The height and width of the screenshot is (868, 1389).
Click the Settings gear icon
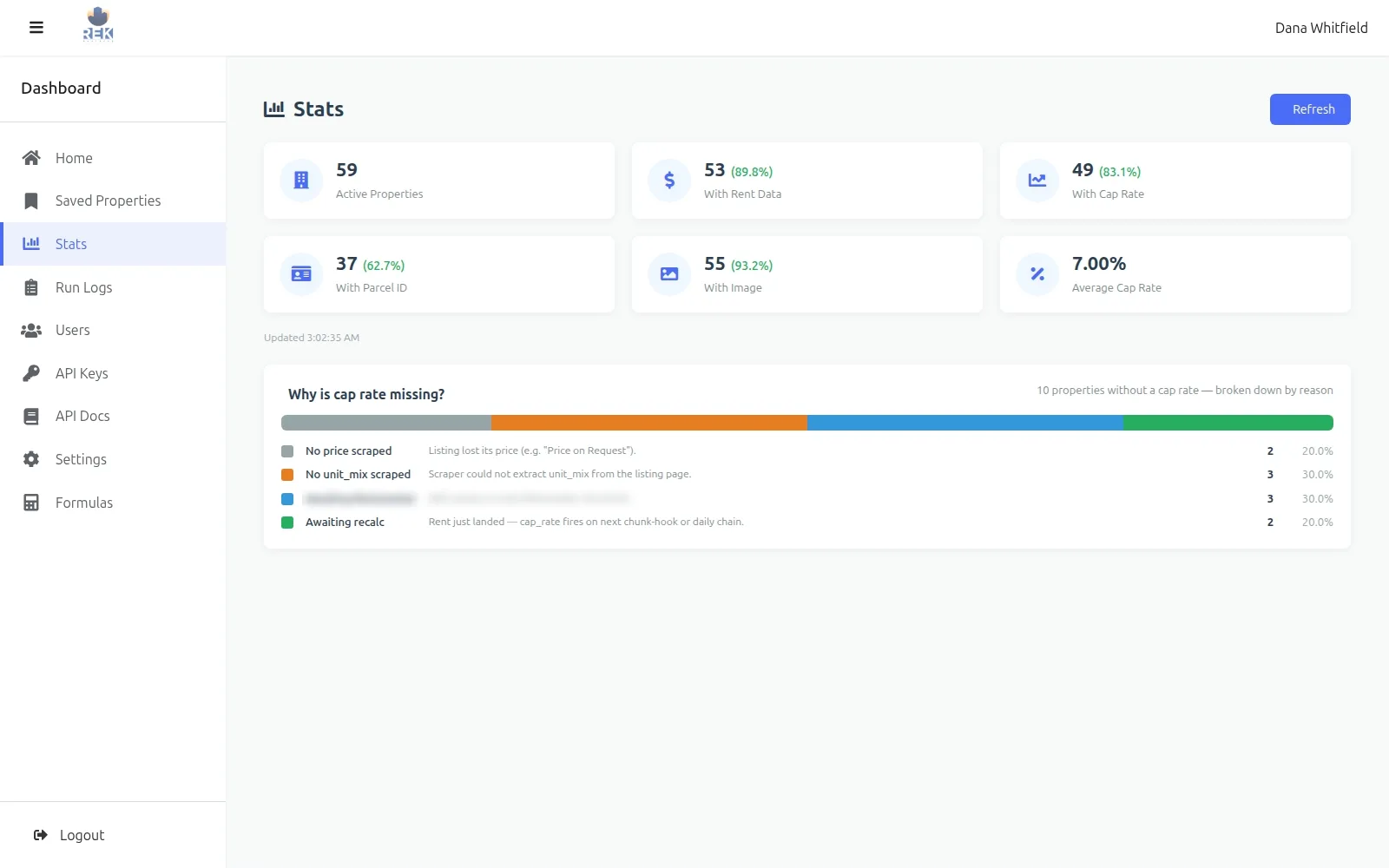[x=31, y=459]
